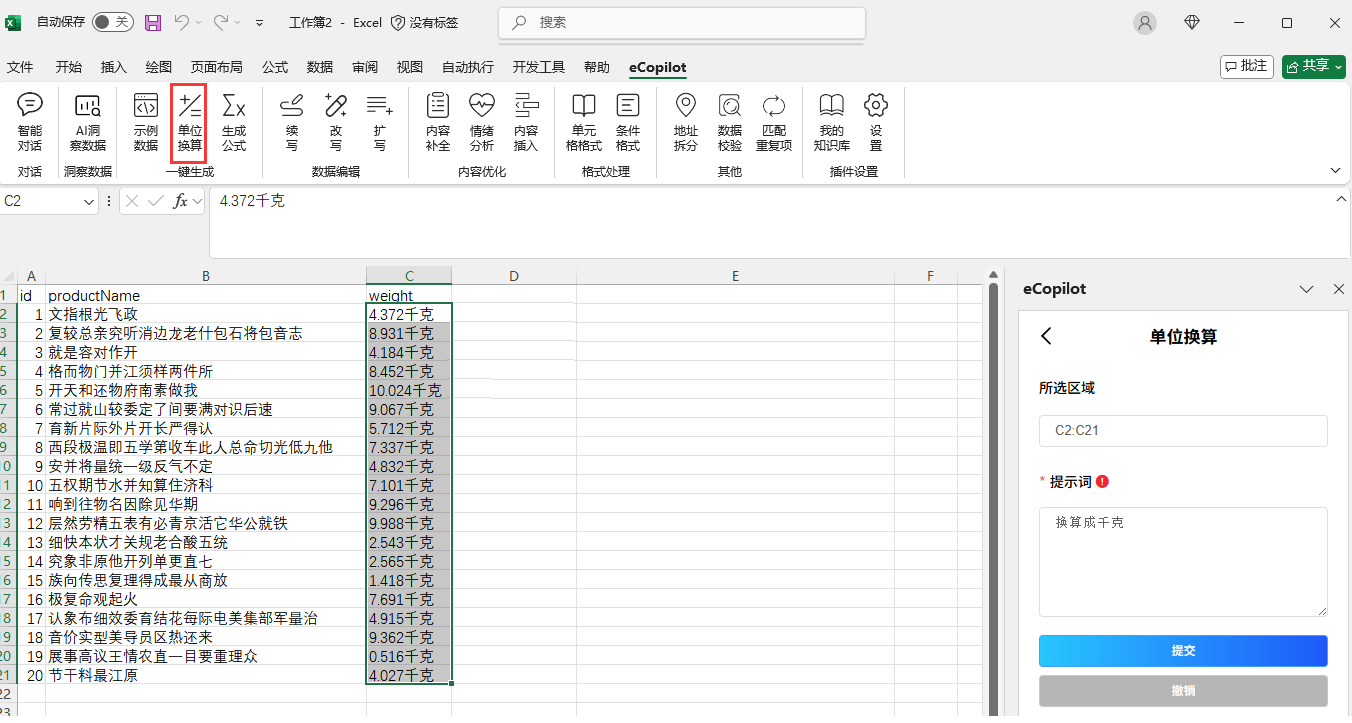
Task: Click the 情绪分析 sentiment analysis icon
Action: [x=482, y=122]
